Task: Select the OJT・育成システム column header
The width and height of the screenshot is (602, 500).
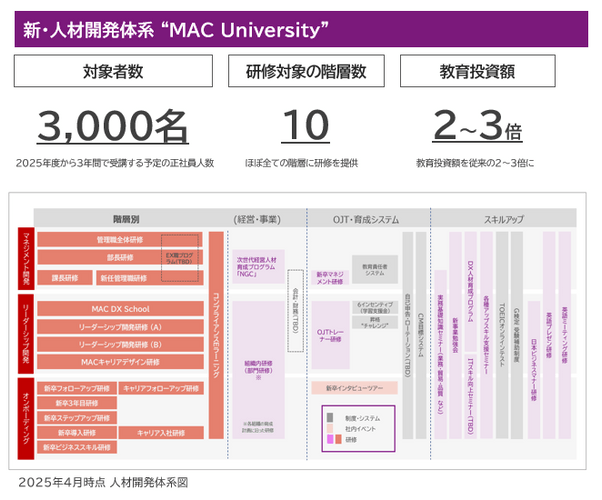Action: 366,219
